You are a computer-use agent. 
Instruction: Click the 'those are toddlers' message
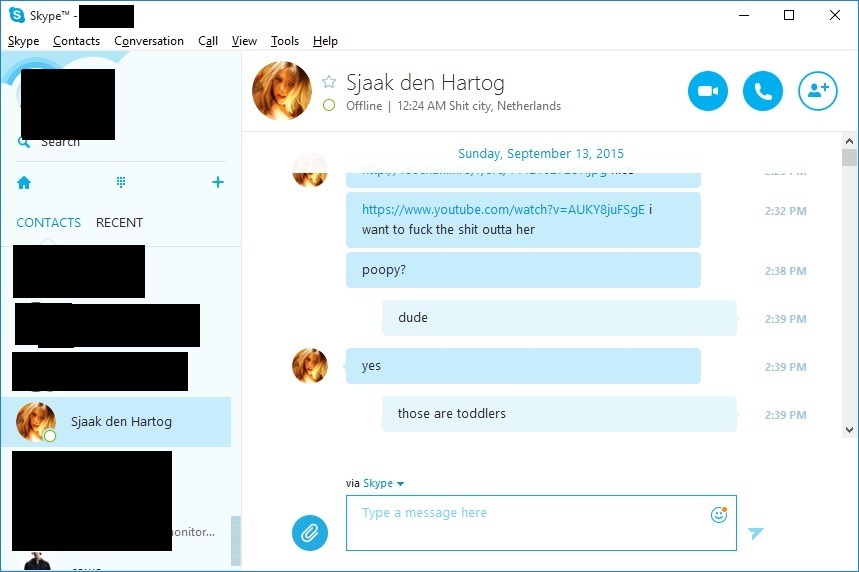[x=559, y=414]
